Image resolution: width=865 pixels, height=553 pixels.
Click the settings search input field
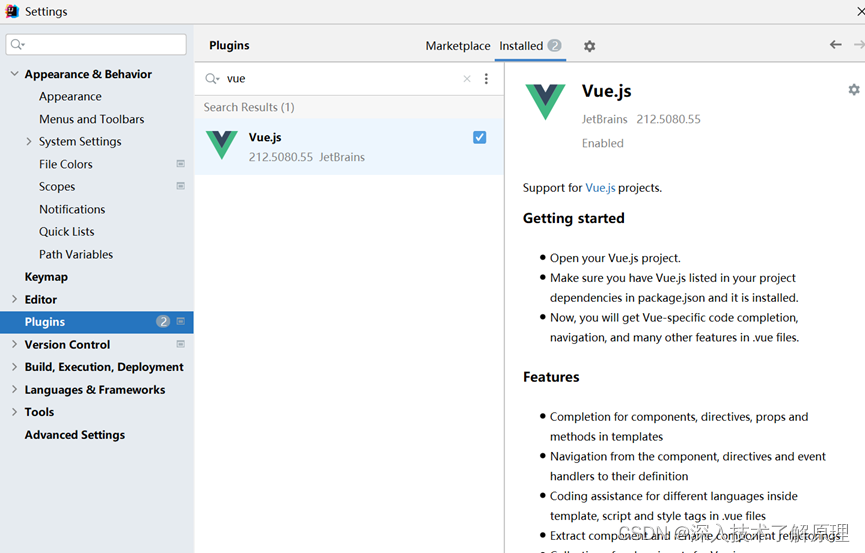coord(96,45)
